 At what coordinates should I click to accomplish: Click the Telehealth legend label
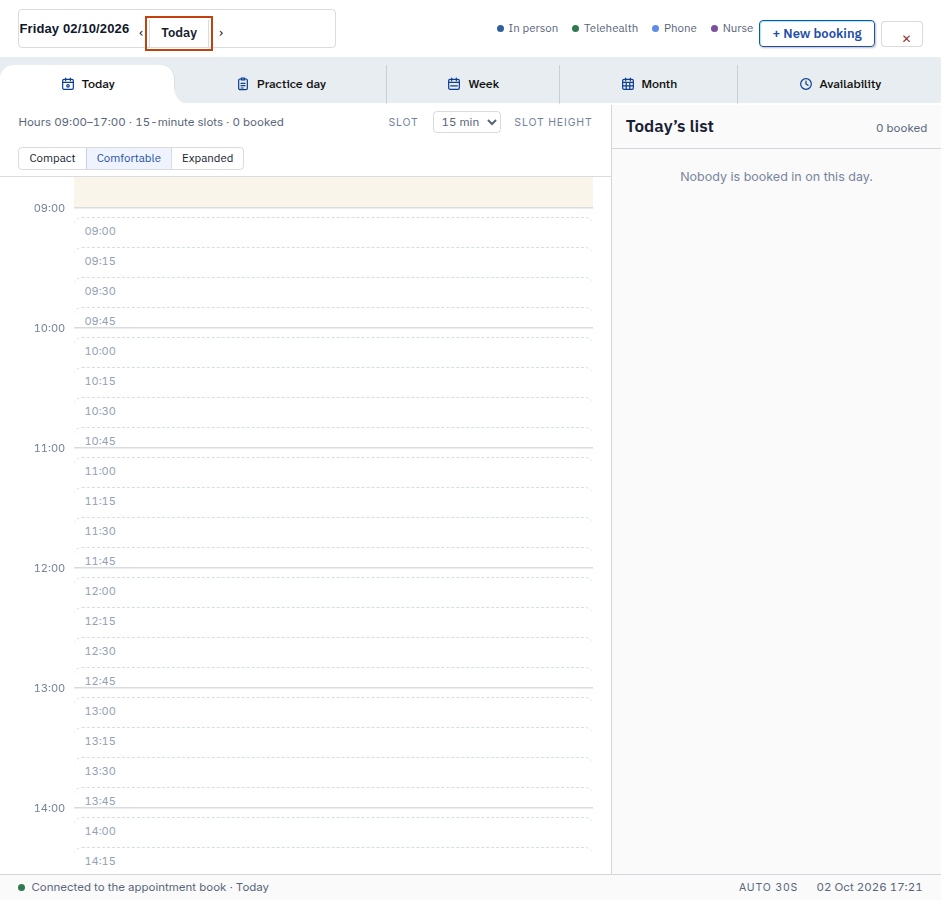coord(611,28)
